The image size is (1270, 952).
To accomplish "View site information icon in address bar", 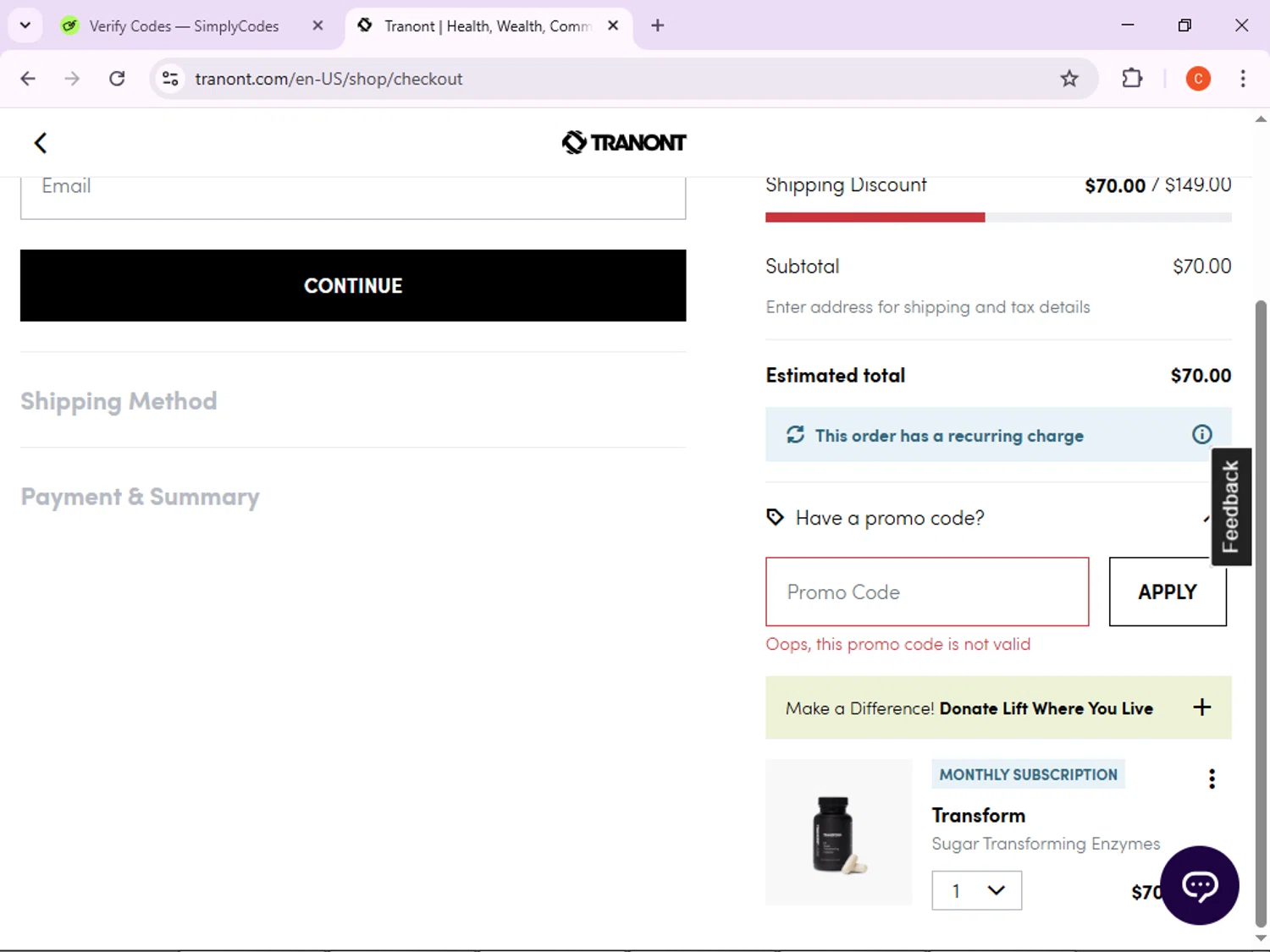I will 170,79.
